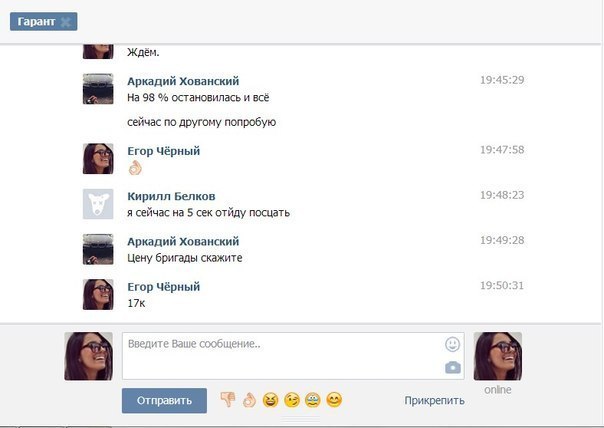Open Кирилл Белков profile link
Screen dimensions: 604x428
coord(171,196)
